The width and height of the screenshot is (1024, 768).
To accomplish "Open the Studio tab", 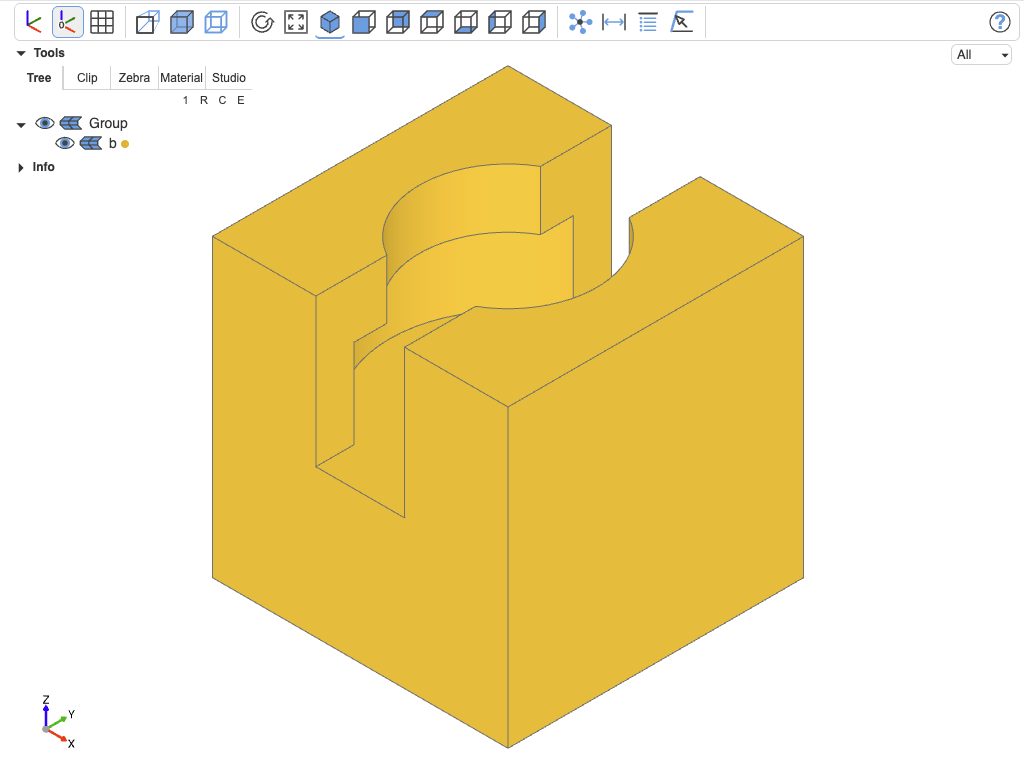I will (229, 78).
